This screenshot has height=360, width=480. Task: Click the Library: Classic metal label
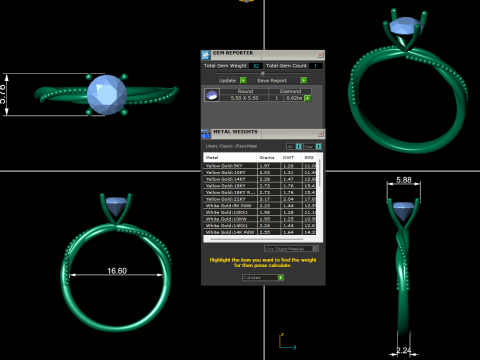point(231,146)
